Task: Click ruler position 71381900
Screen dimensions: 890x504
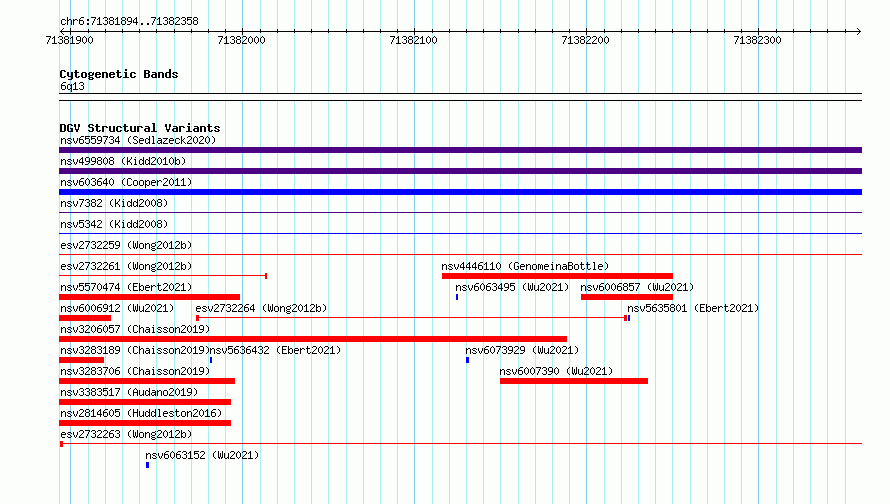Action: point(69,40)
